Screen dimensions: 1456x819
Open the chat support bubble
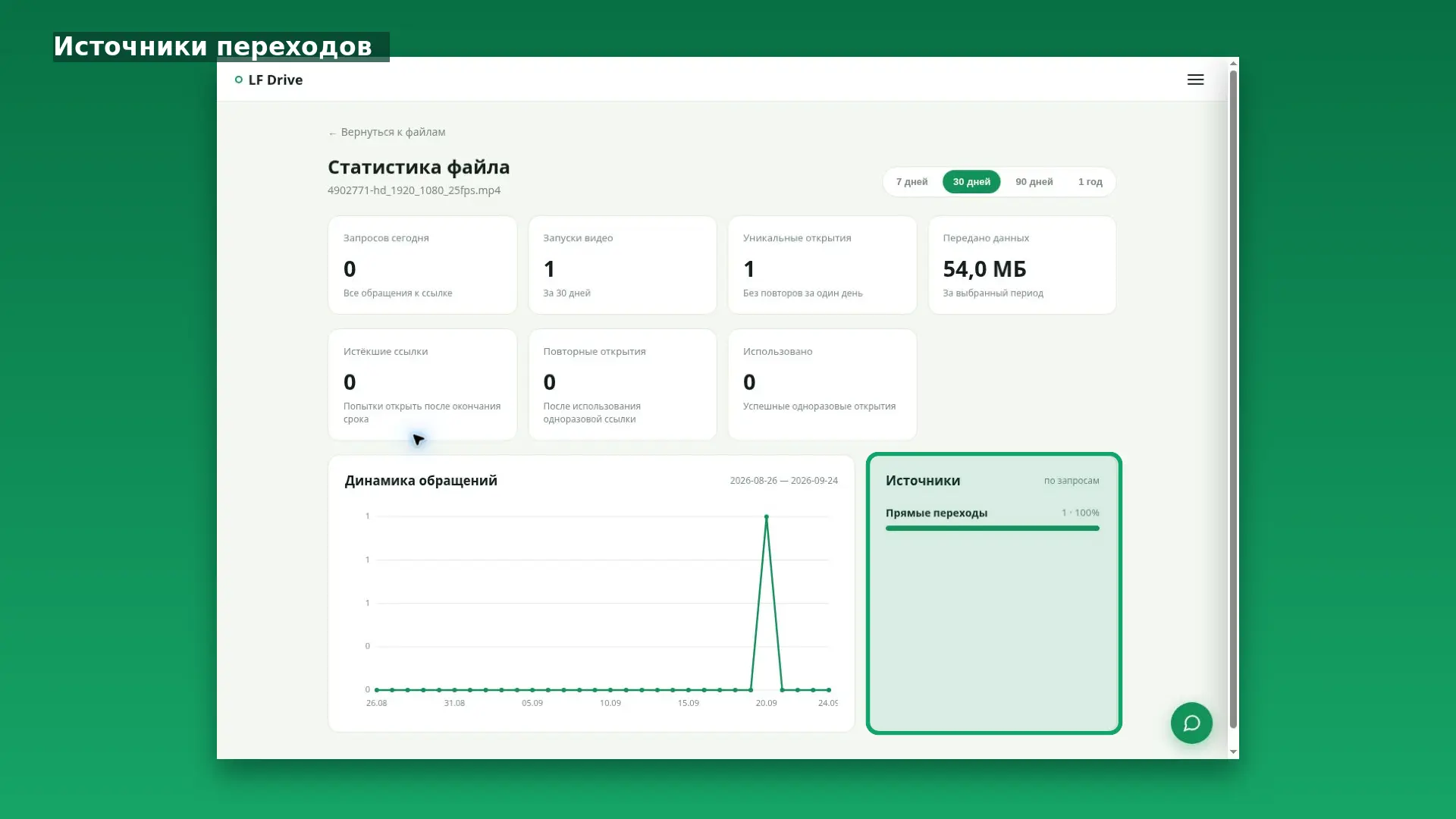coord(1191,723)
